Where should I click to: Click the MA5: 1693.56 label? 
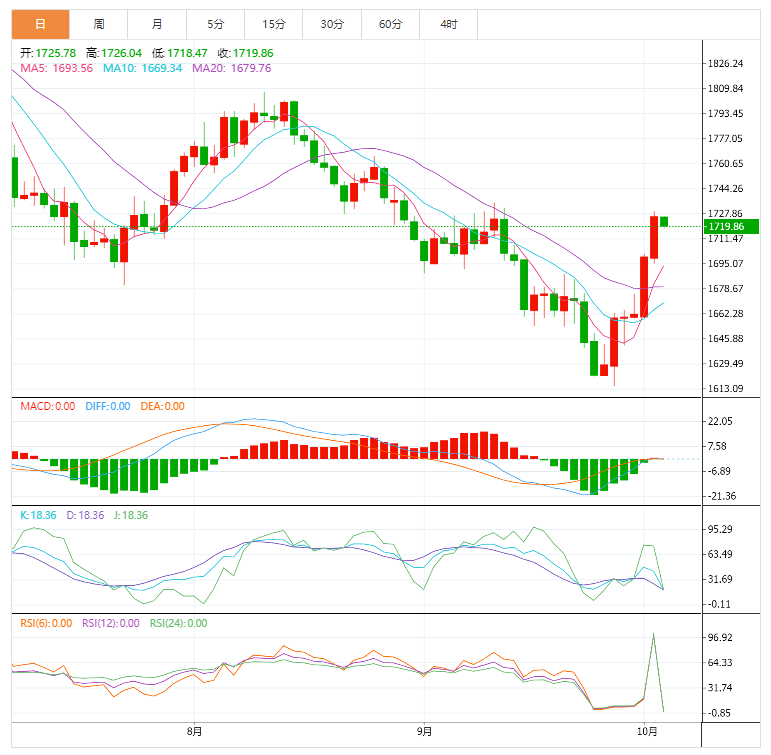[57, 68]
